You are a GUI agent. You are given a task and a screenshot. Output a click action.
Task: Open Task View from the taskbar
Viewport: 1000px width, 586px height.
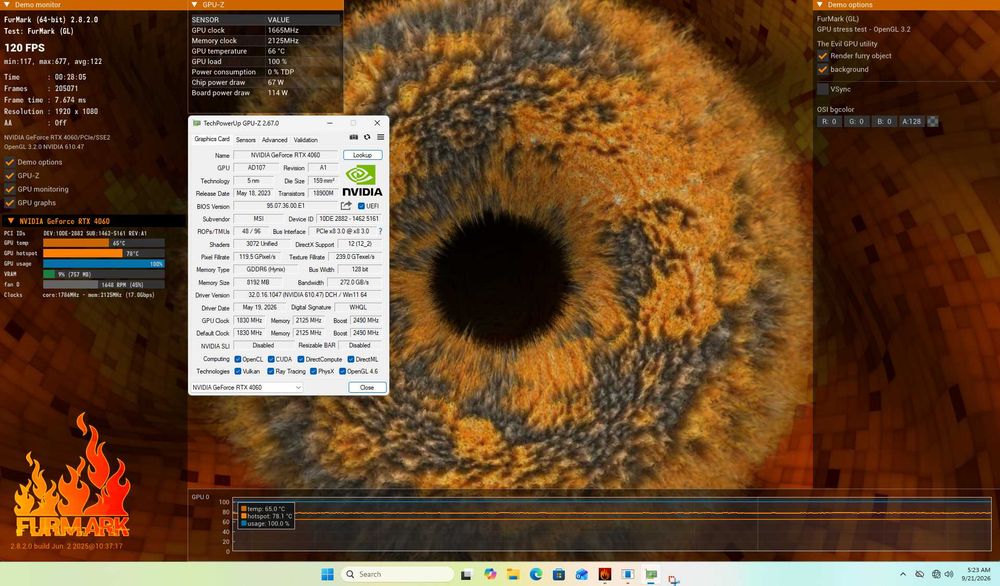[466, 574]
